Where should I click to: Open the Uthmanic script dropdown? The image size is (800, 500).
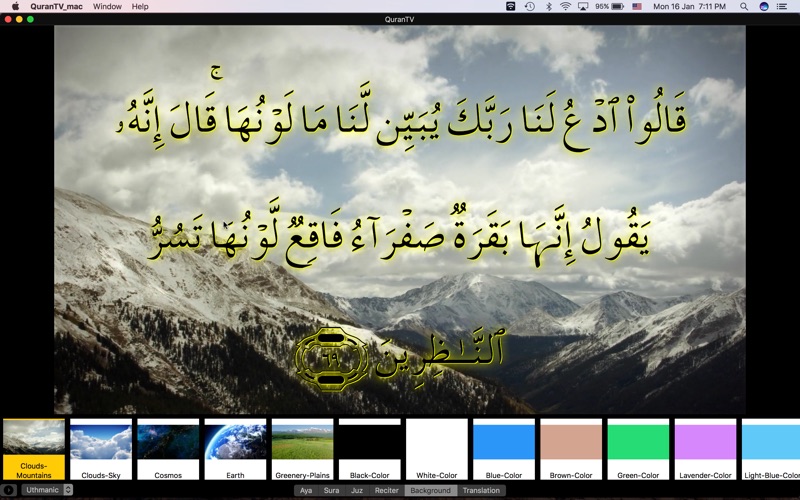47,490
